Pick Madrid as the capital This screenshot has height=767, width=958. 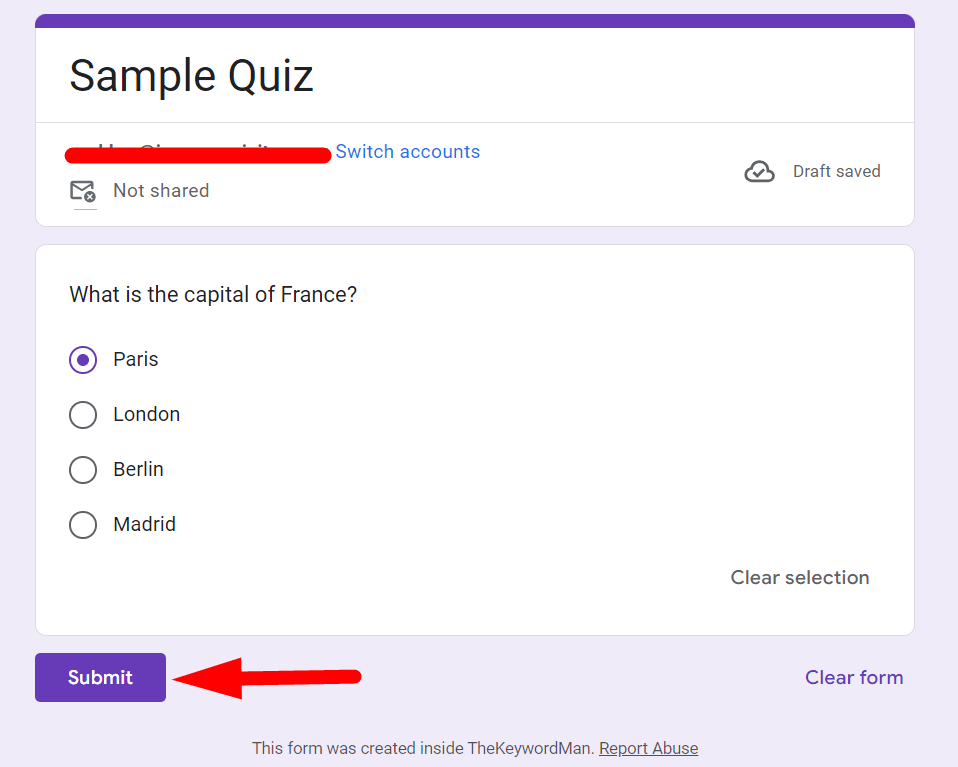83,524
